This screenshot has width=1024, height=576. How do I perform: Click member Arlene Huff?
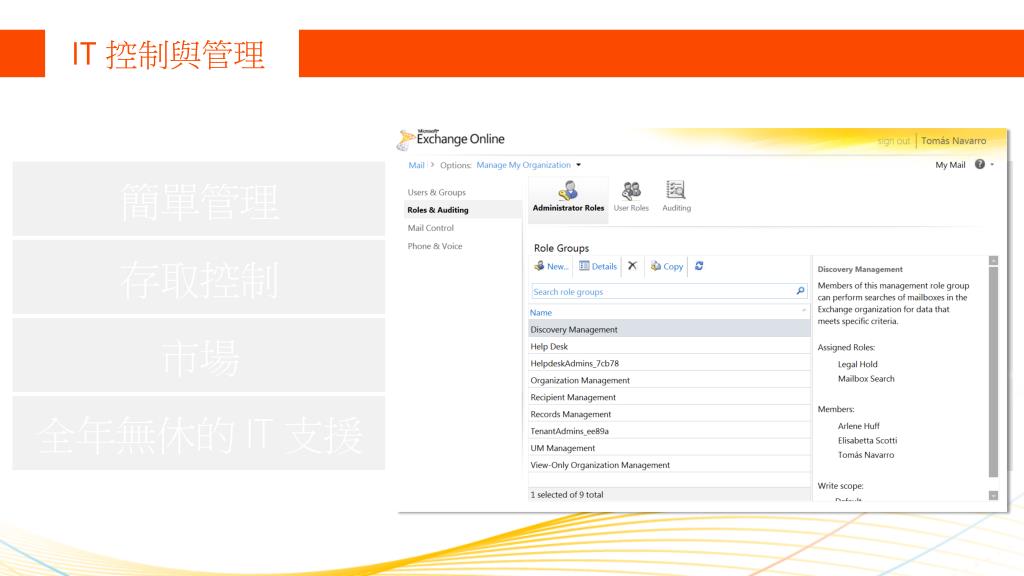(x=858, y=426)
